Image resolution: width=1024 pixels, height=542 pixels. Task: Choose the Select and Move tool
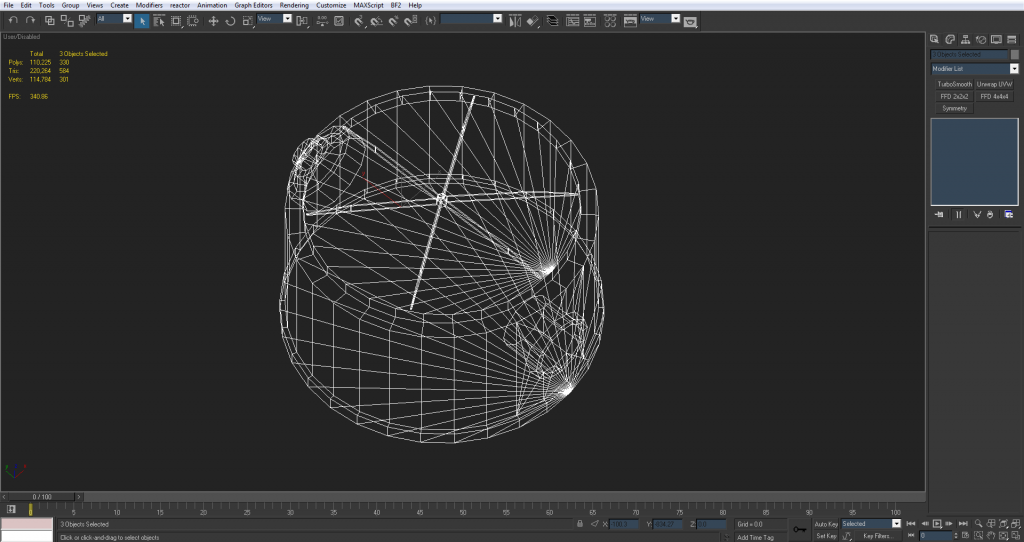point(213,20)
